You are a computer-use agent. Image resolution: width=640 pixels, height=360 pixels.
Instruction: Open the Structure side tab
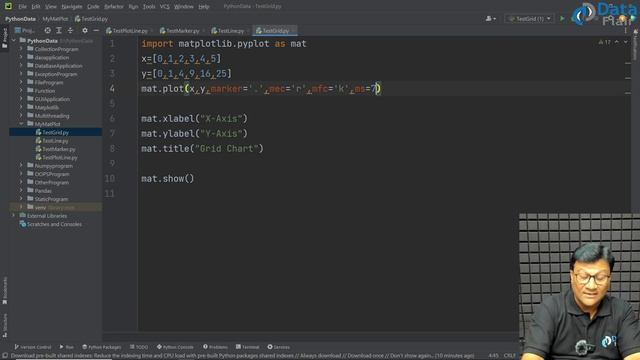click(4, 325)
